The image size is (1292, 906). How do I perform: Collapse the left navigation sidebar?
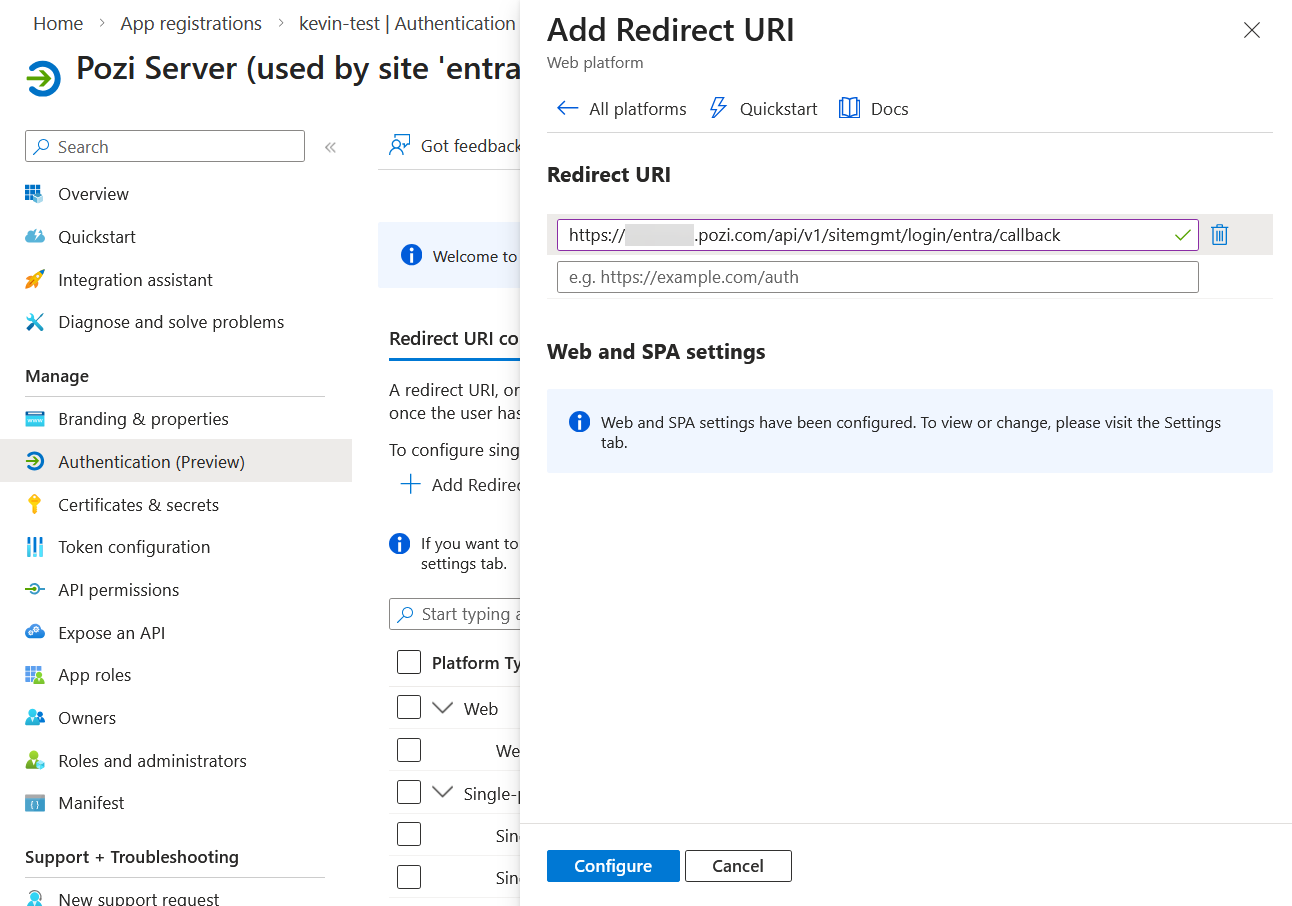330,146
